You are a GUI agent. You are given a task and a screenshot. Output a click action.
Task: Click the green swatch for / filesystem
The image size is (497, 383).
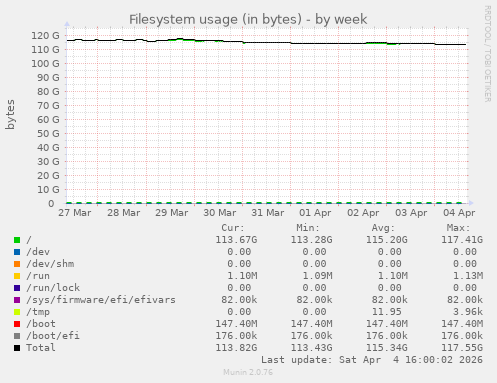point(17,240)
